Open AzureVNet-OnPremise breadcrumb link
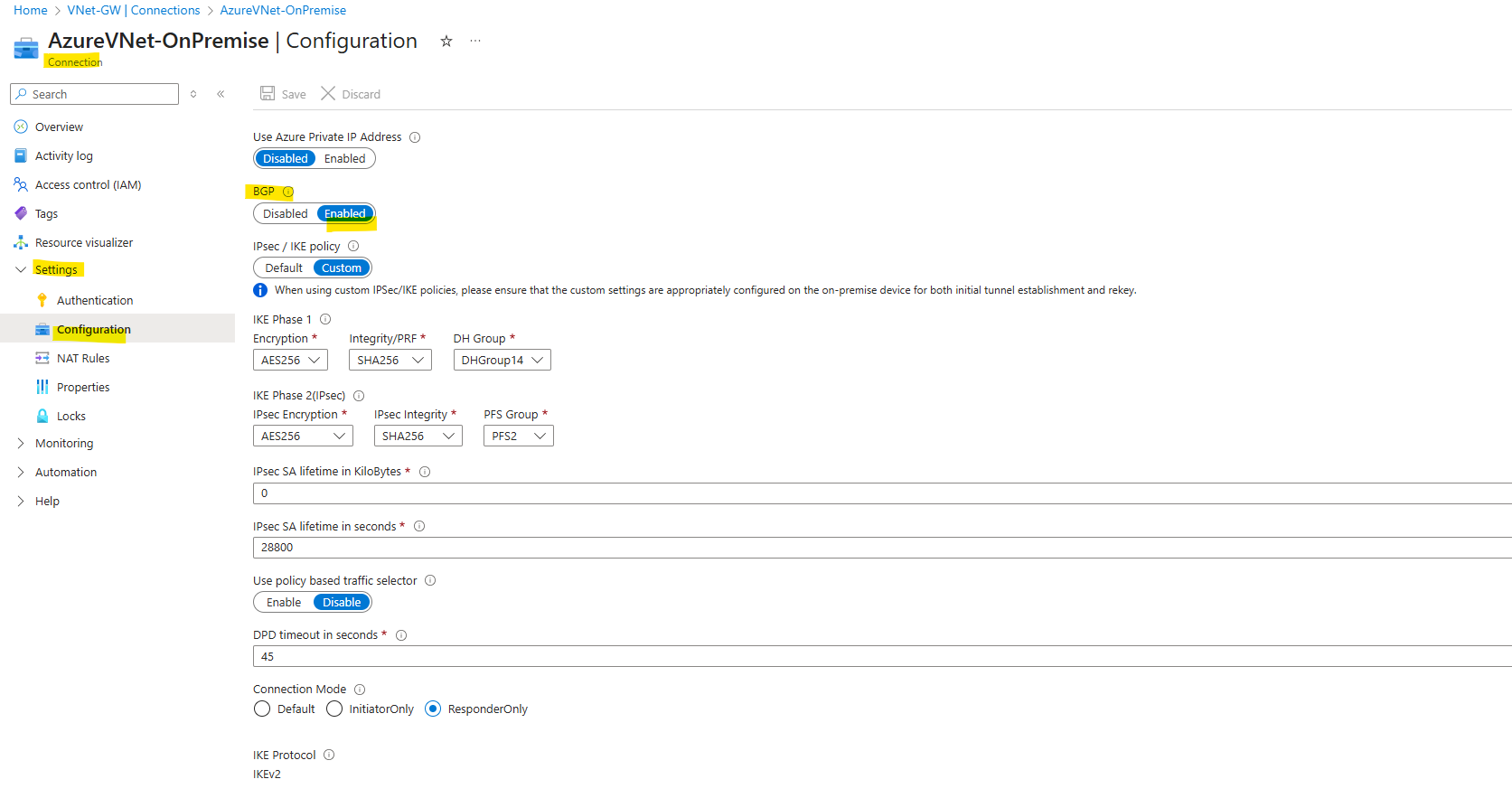This screenshot has width=1512, height=798. tap(283, 10)
